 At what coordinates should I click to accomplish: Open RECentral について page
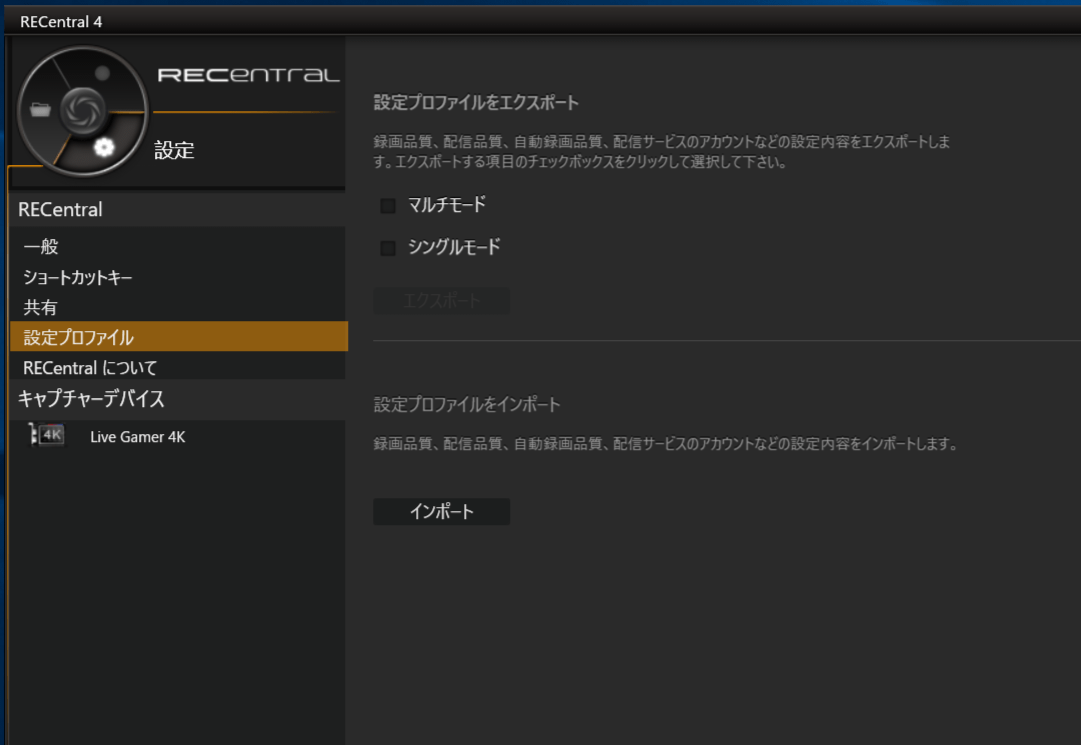coord(90,367)
